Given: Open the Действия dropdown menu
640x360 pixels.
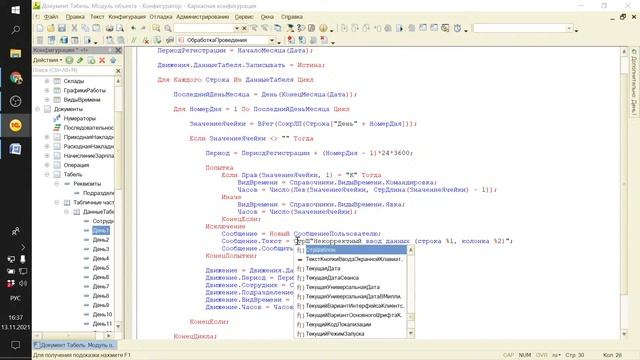Looking at the screenshot, I should click(x=48, y=60).
